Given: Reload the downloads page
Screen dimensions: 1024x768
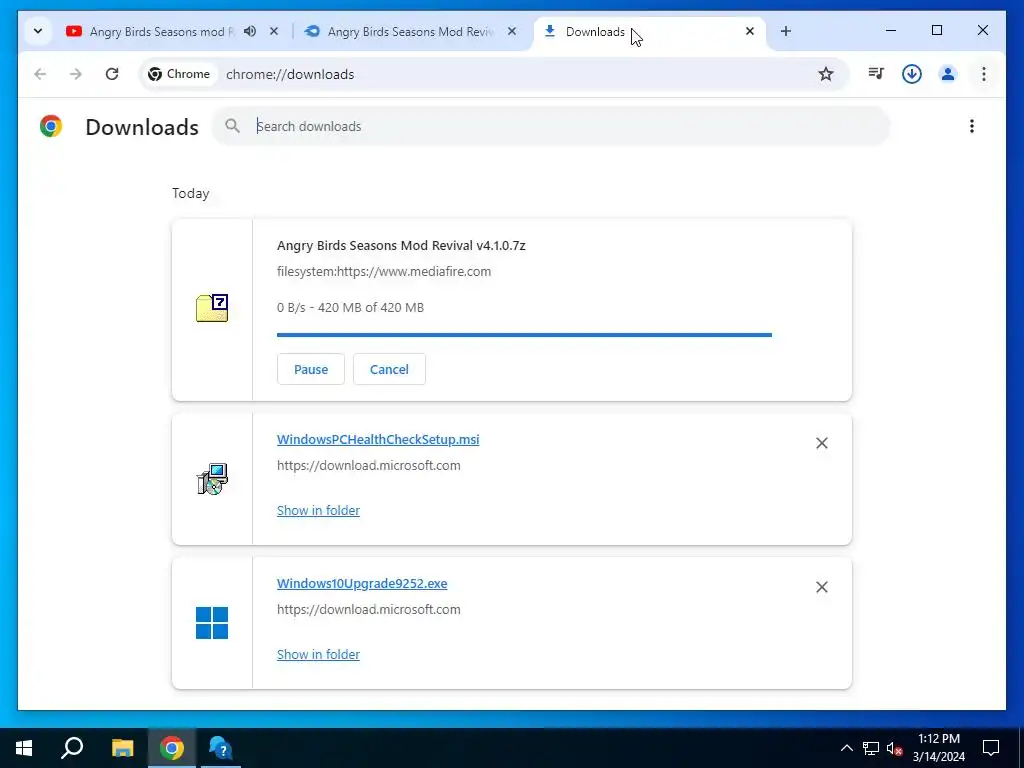Looking at the screenshot, I should click(112, 74).
